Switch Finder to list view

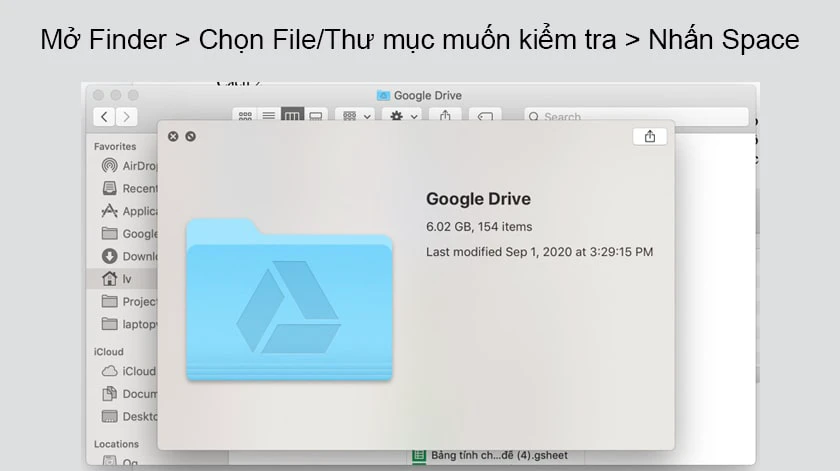pos(268,115)
